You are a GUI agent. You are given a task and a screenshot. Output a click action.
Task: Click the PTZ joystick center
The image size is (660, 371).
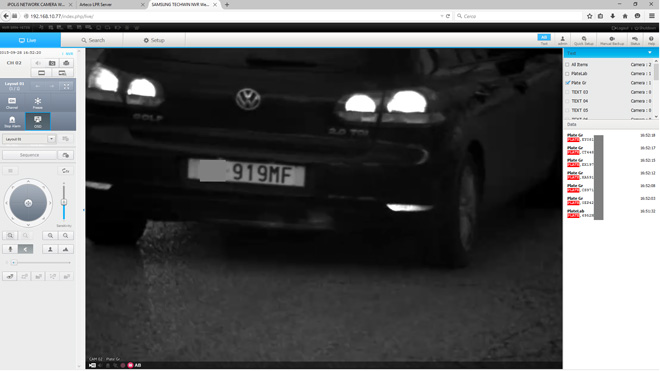point(28,203)
